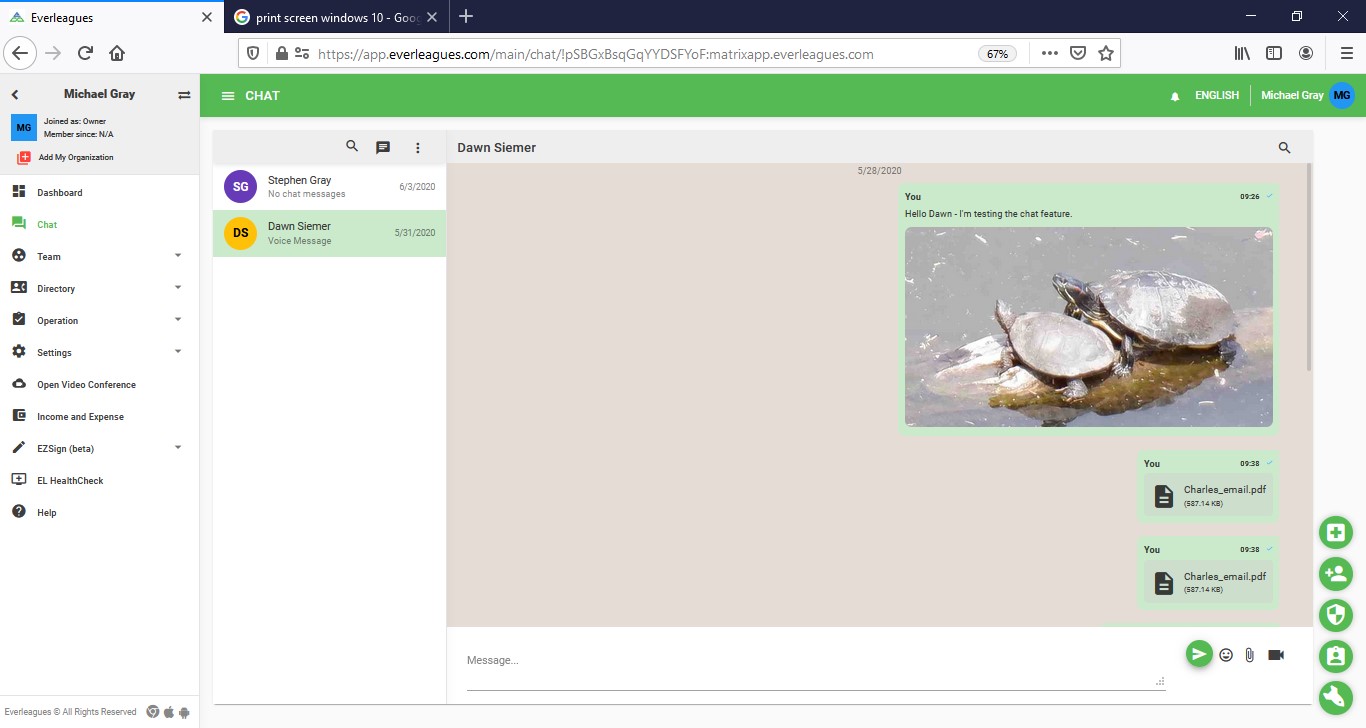This screenshot has width=1366, height=728.
Task: Expand the Directory submenu
Action: pyautogui.click(x=178, y=288)
